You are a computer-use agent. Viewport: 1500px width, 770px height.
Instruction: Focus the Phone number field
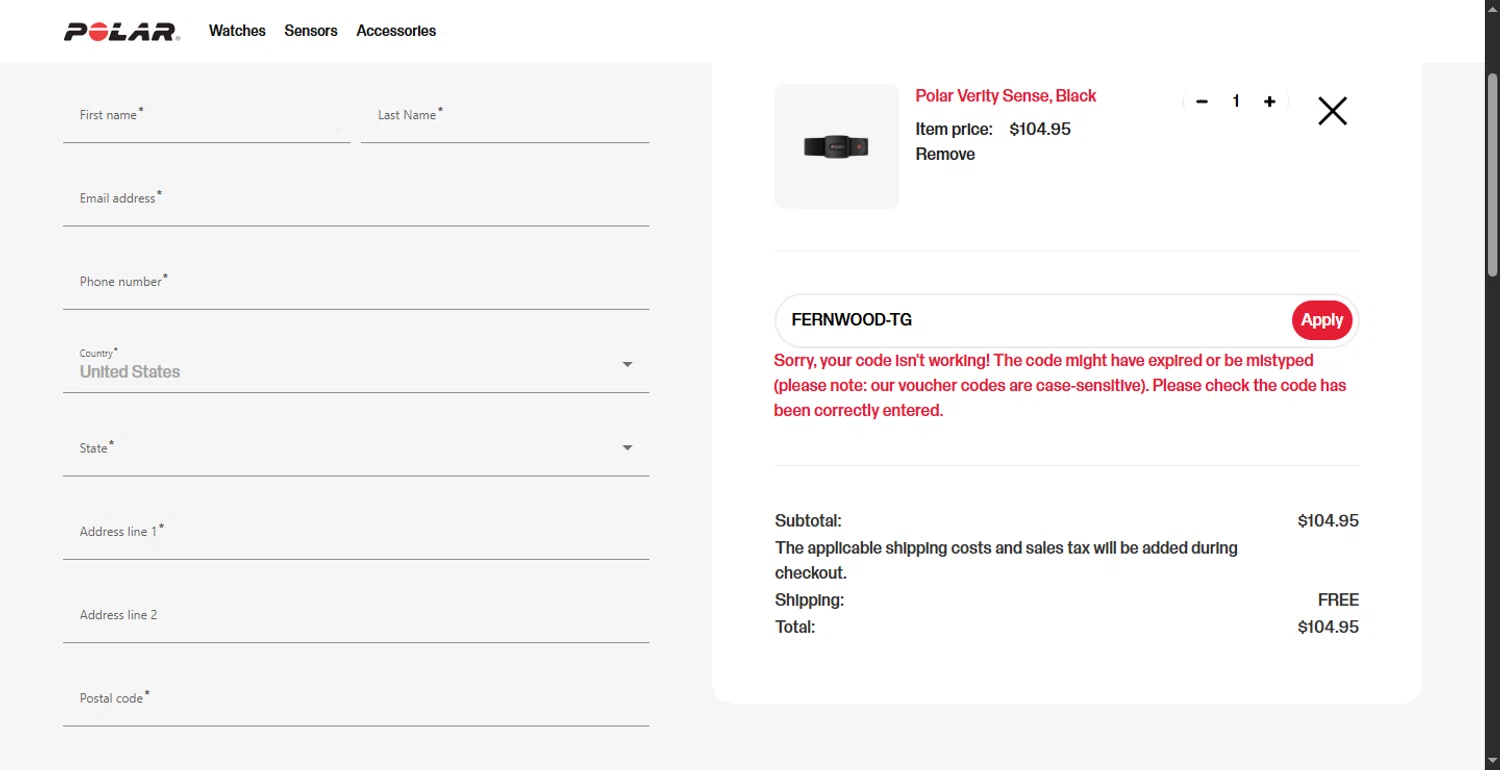356,281
